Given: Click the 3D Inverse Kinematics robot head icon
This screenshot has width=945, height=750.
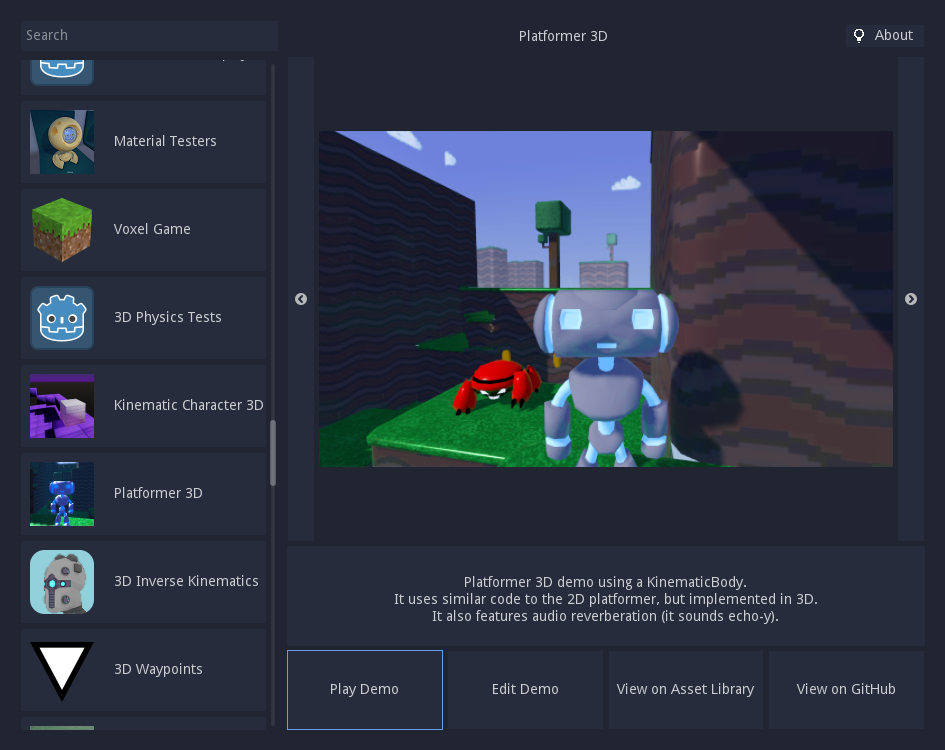Looking at the screenshot, I should [62, 581].
